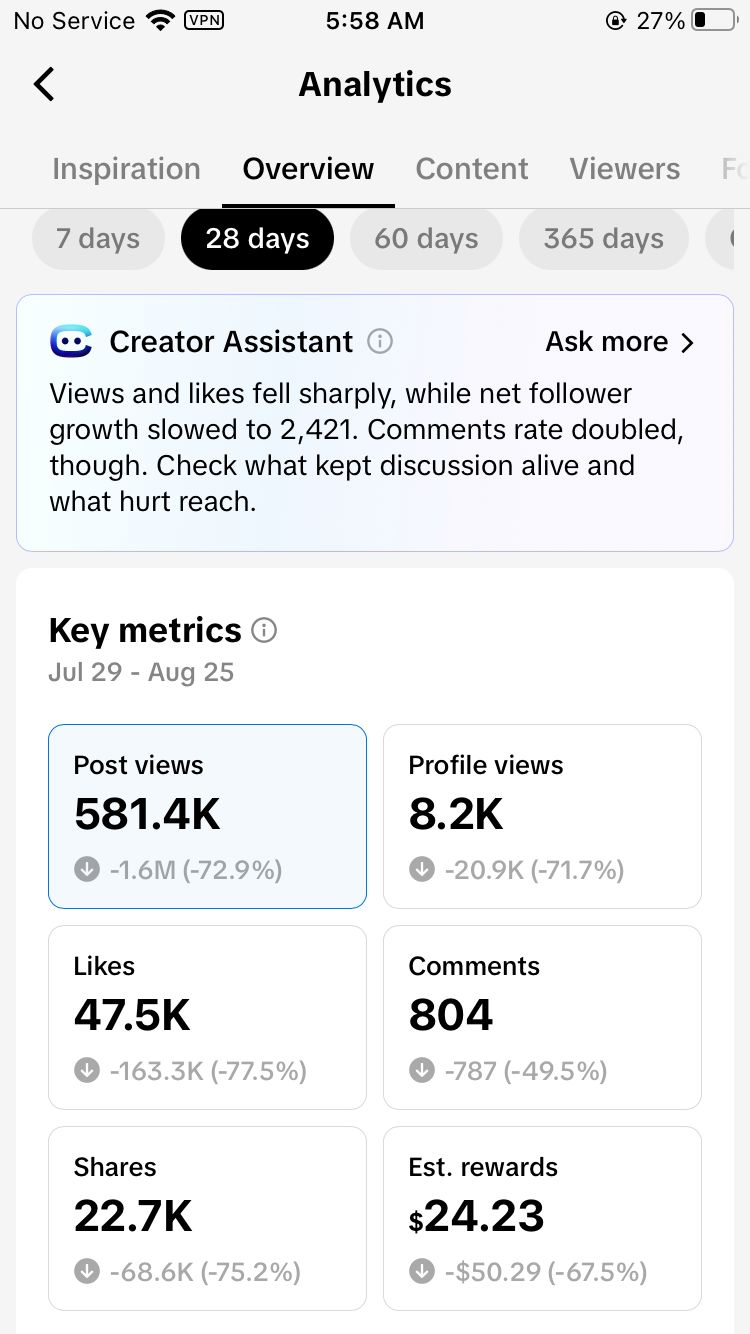Tap the battery icon in status bar
The height and width of the screenshot is (1334, 750).
pos(714,20)
